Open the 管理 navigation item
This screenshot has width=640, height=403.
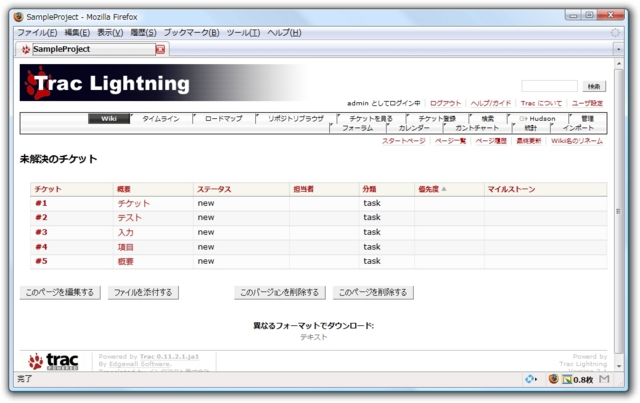tap(587, 118)
